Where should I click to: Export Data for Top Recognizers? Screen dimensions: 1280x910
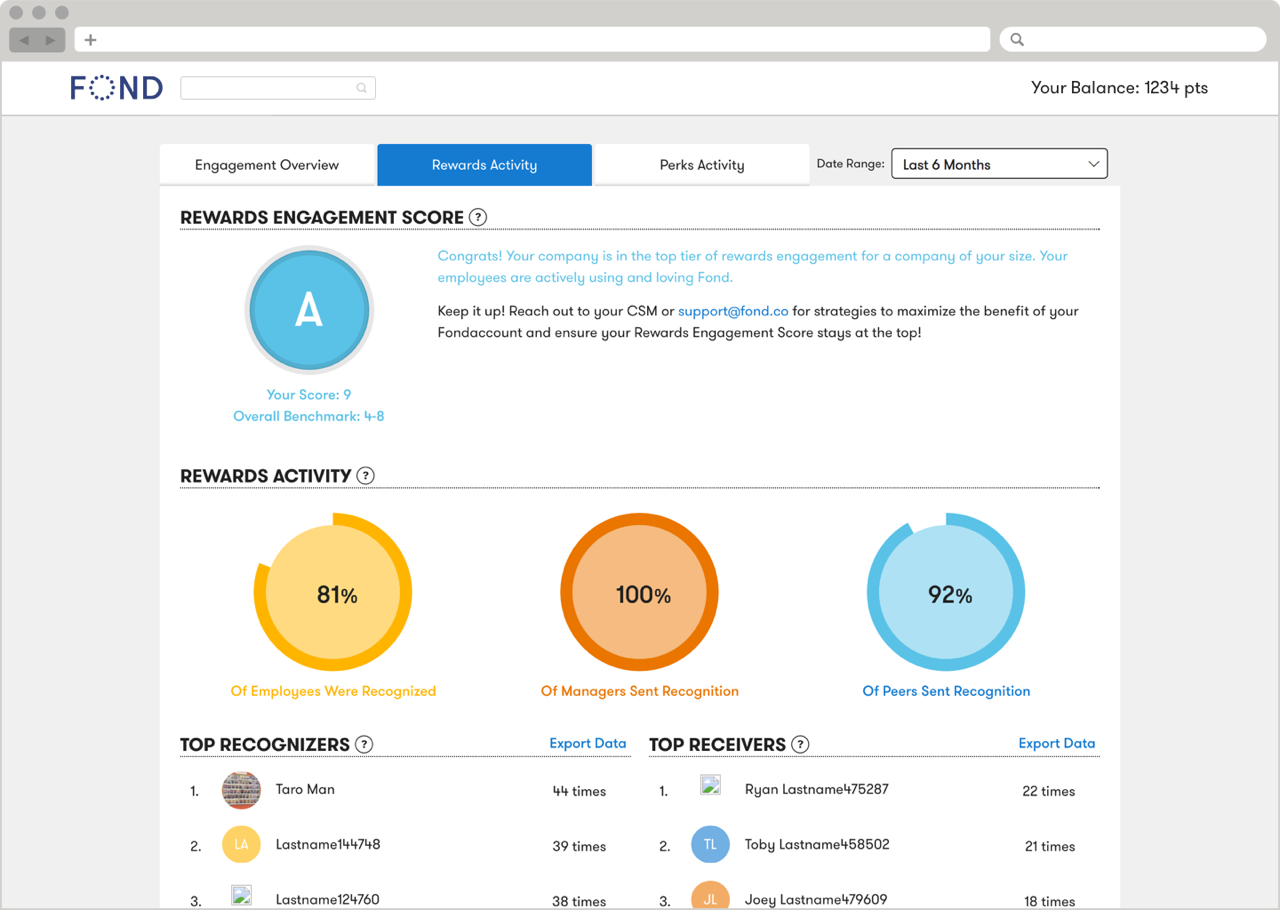(588, 743)
